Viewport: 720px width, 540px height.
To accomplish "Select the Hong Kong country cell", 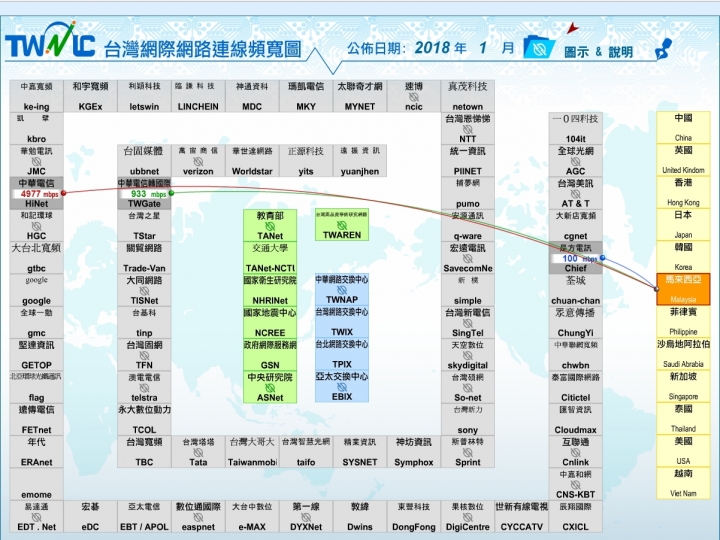I will click(683, 192).
